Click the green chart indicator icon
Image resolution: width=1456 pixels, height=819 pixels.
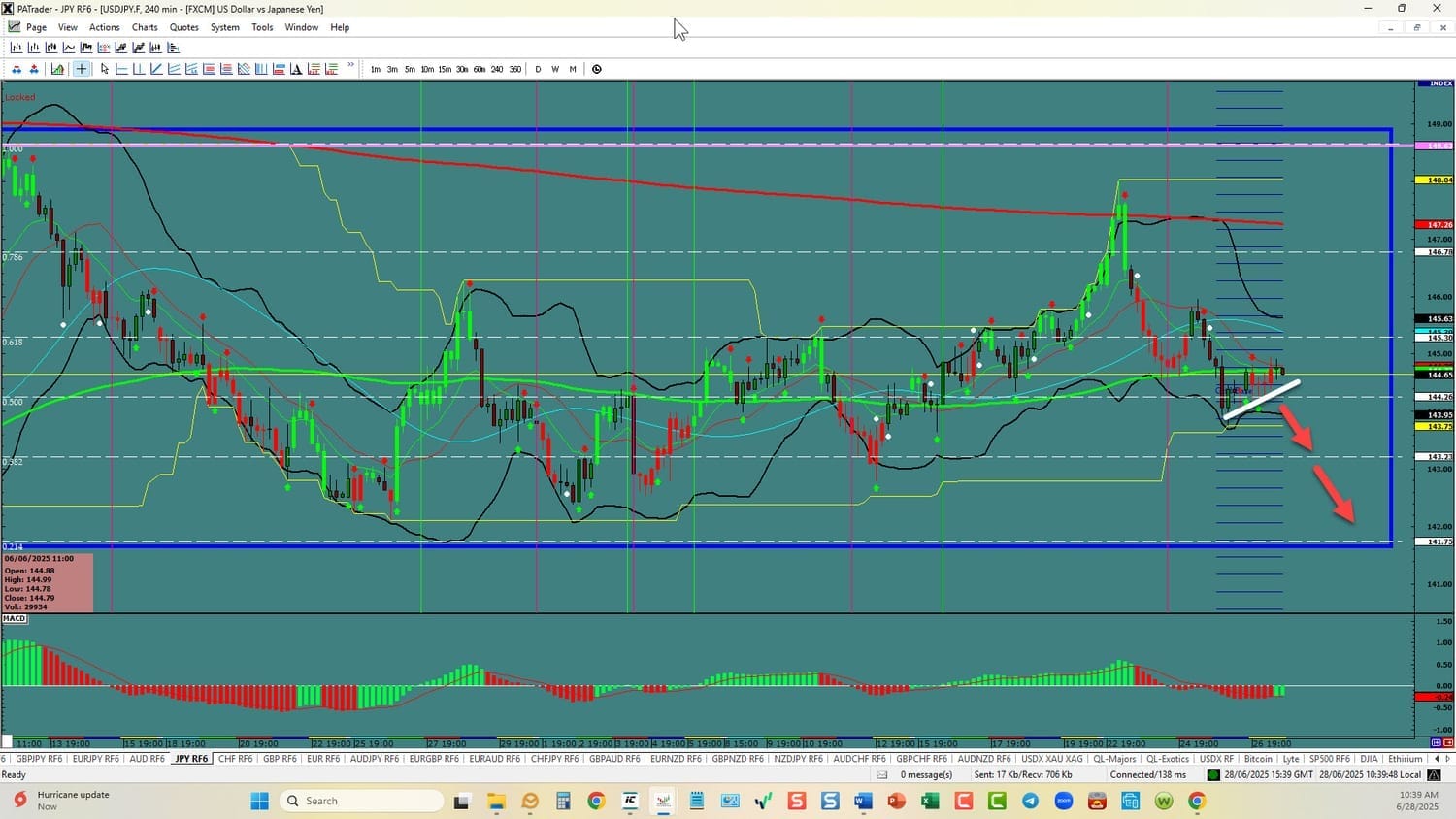57,69
